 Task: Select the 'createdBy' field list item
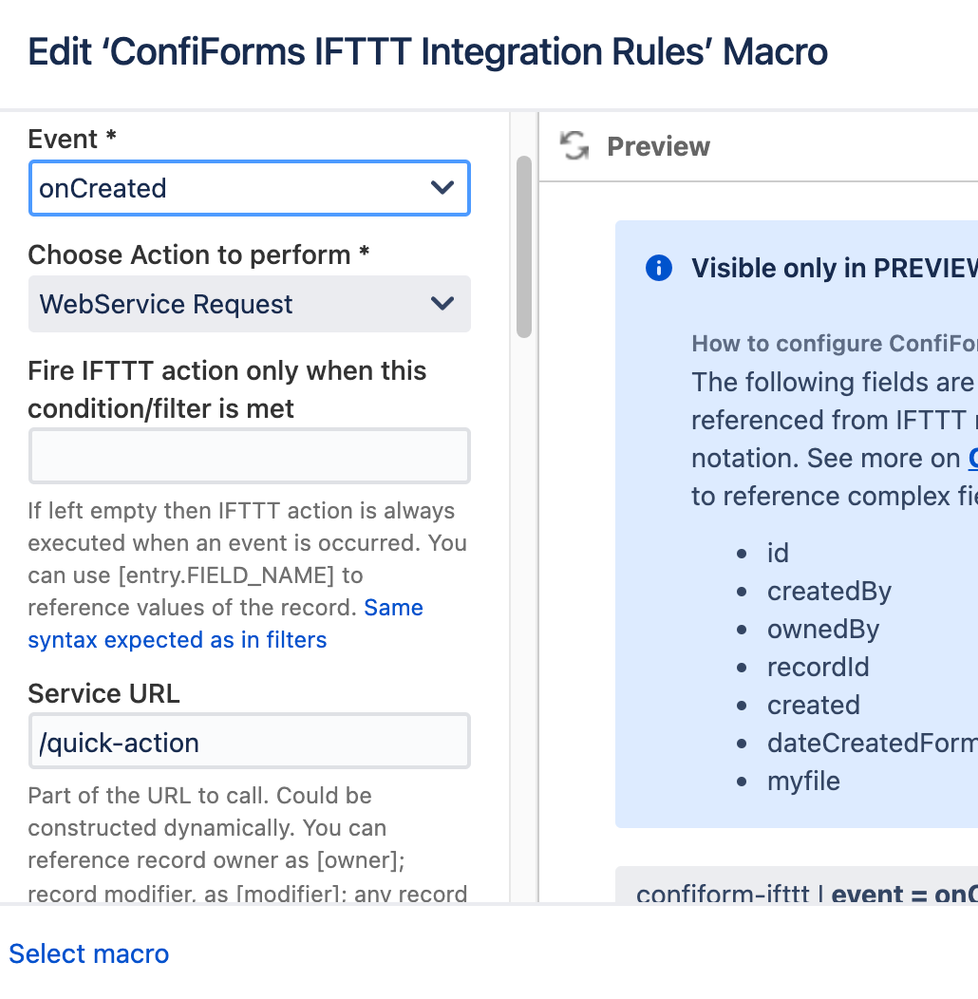[829, 591]
